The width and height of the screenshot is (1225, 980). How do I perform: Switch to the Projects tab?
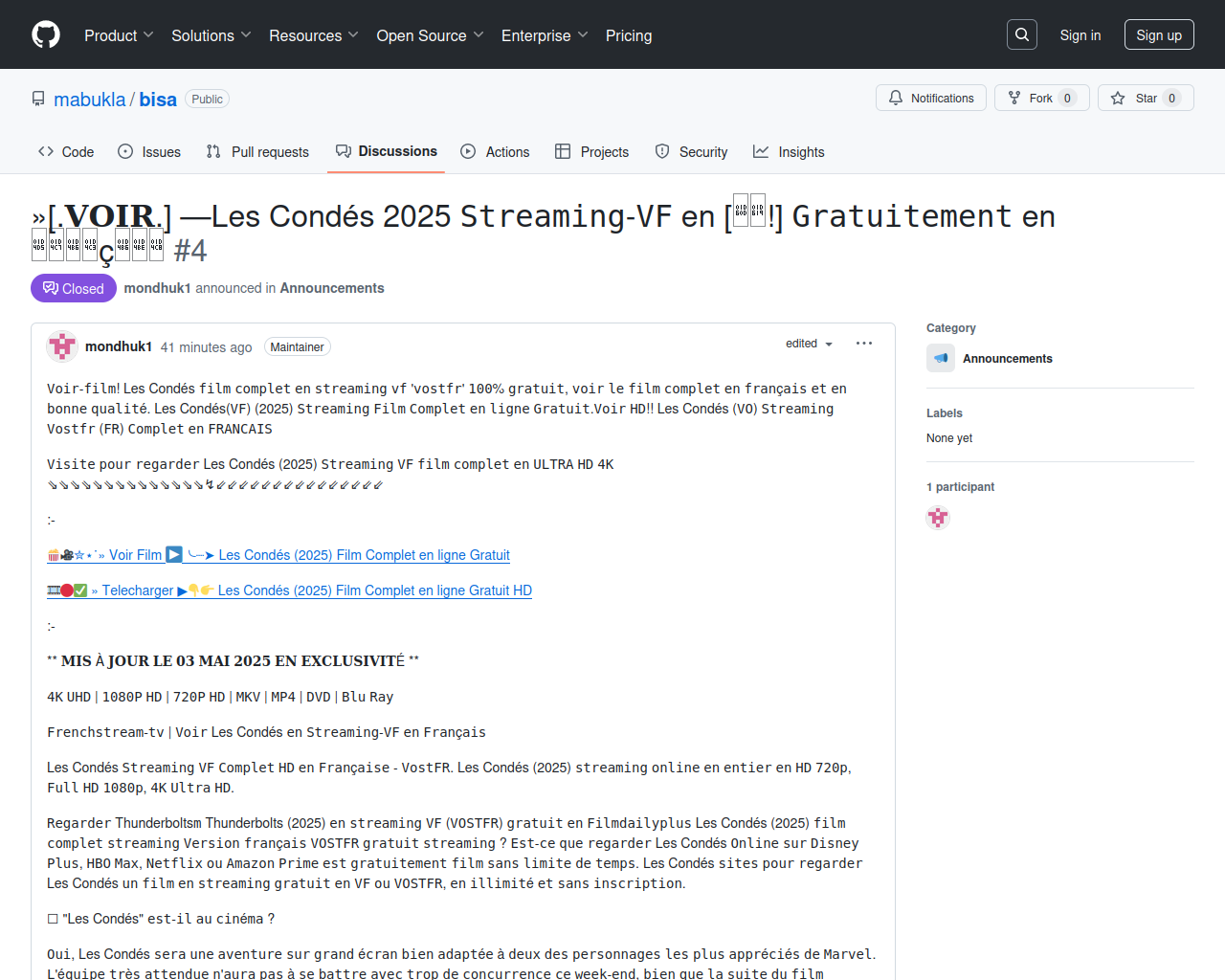[592, 151]
